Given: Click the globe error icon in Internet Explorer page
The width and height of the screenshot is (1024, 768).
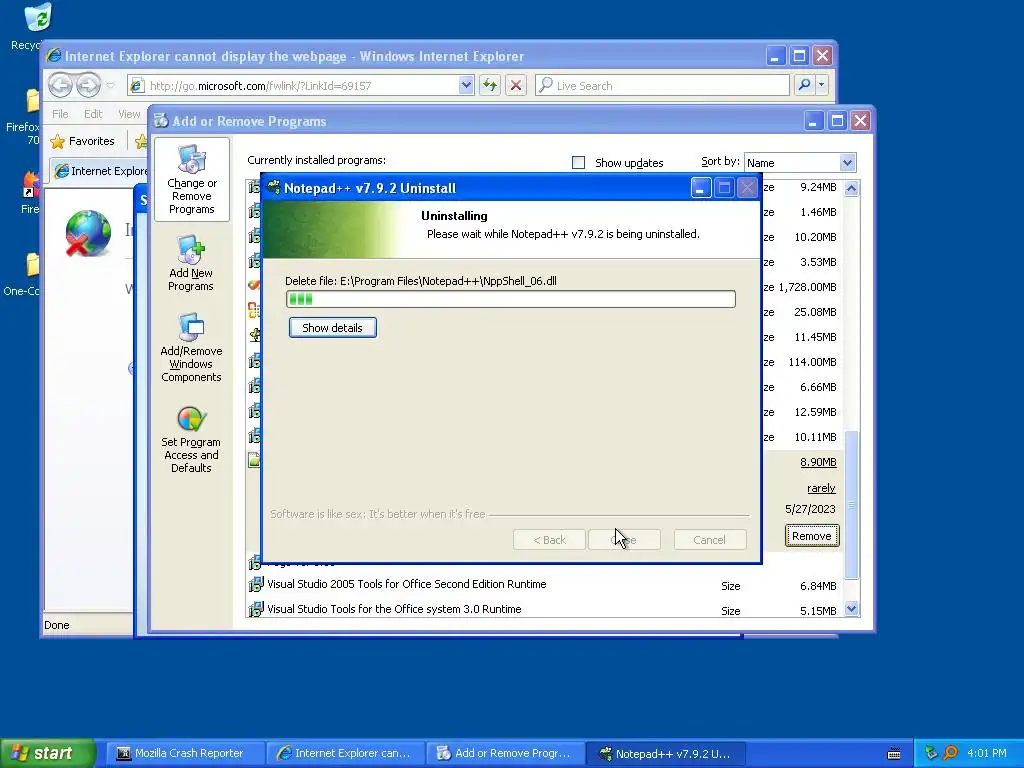Looking at the screenshot, I should 88,232.
